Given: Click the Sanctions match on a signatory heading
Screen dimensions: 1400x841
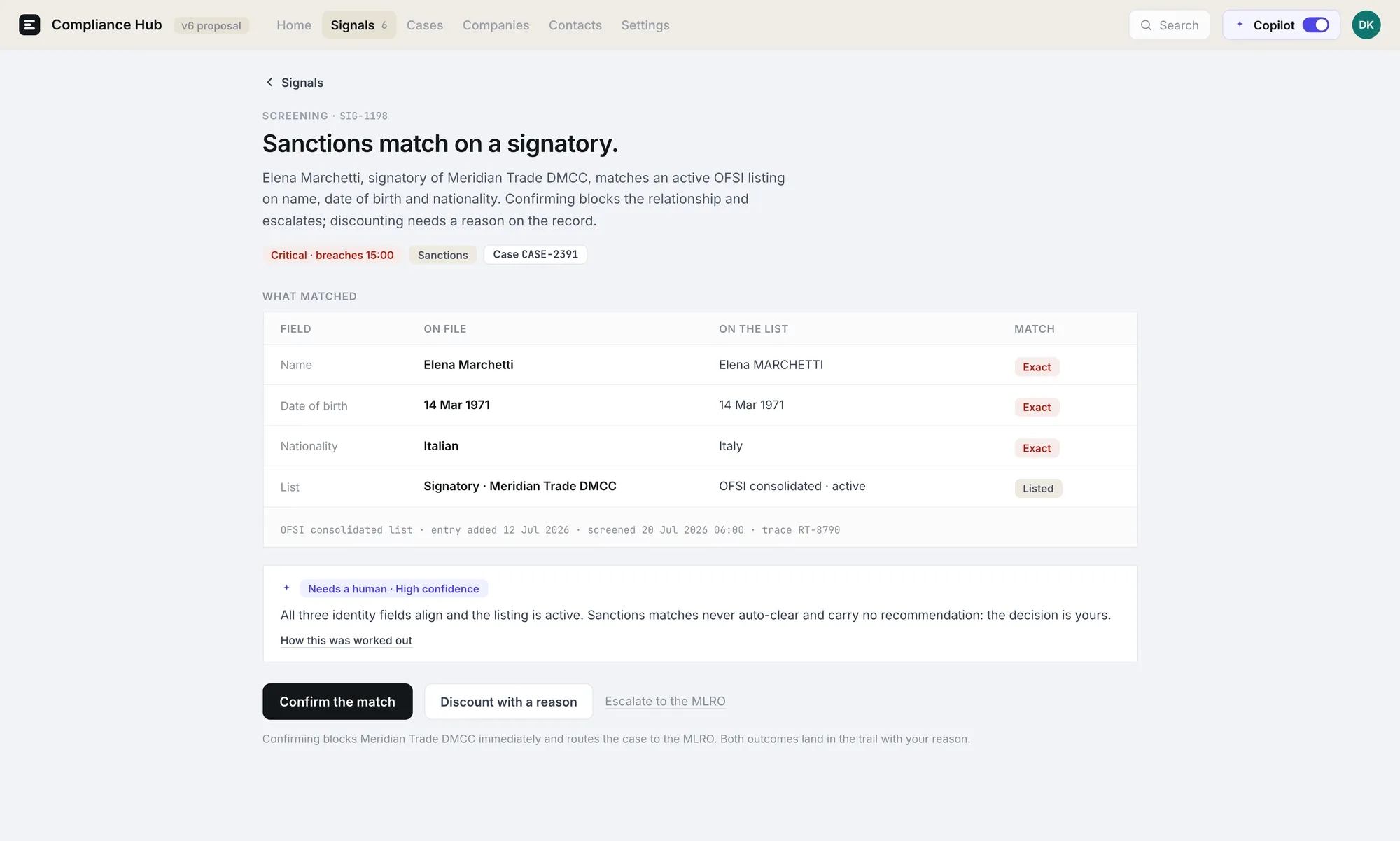Looking at the screenshot, I should pos(440,144).
